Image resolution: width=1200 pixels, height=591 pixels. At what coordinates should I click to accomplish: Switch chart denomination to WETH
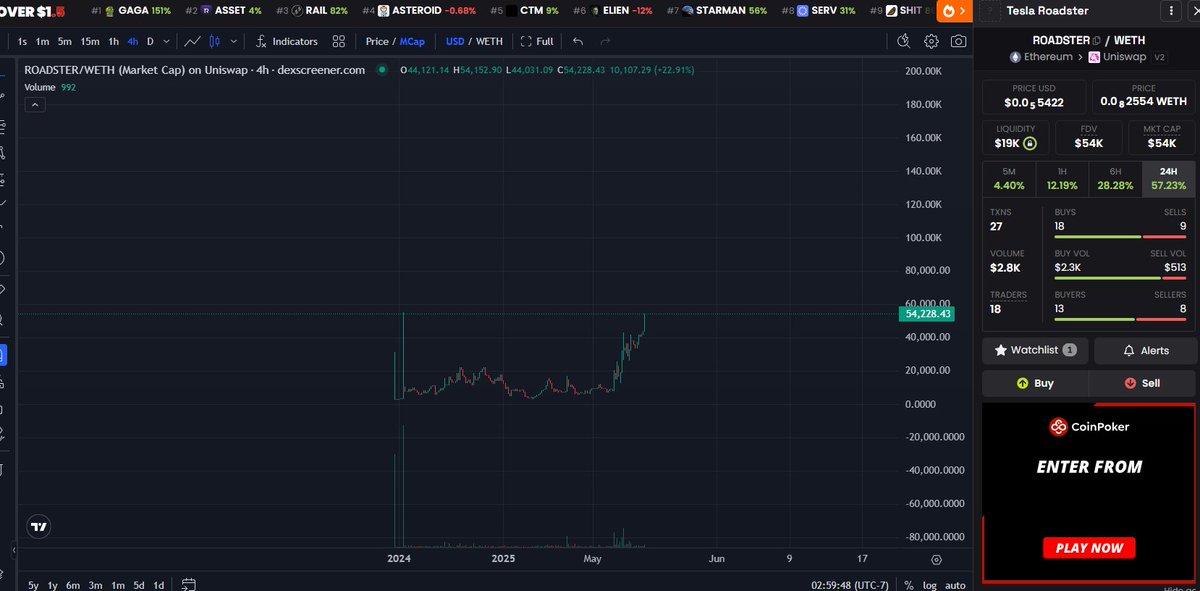pos(489,41)
